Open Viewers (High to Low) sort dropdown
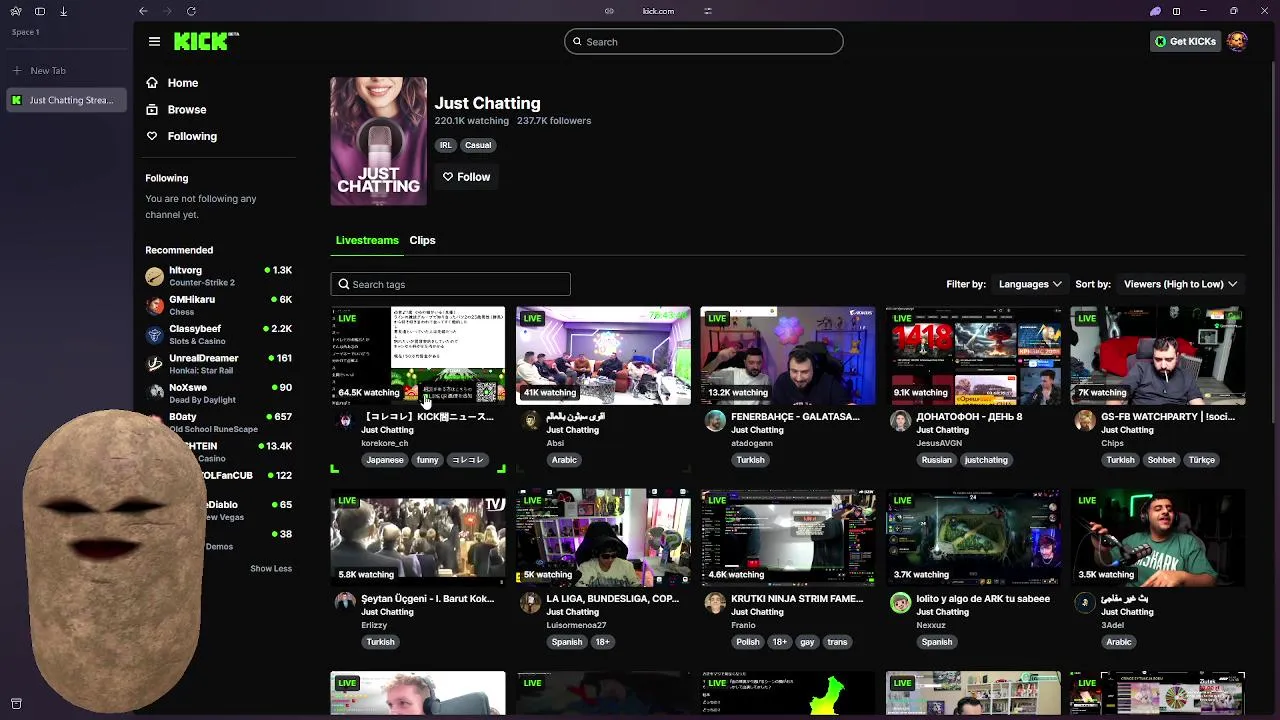 pos(1180,284)
